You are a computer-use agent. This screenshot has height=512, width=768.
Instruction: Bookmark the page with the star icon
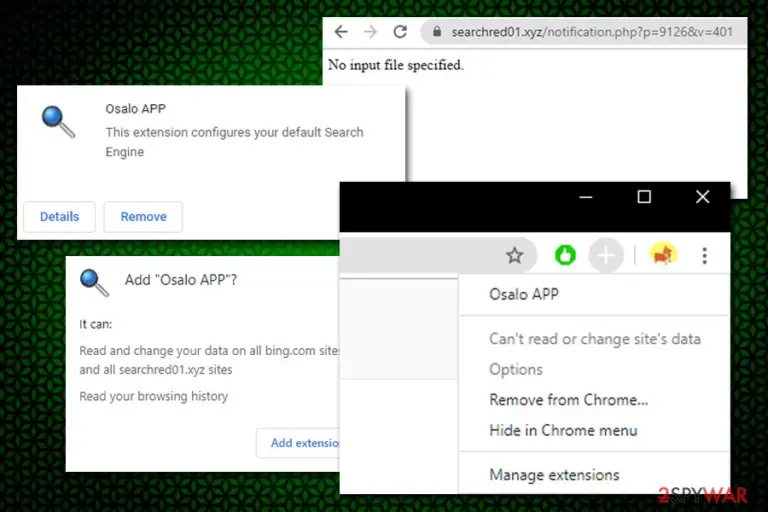(x=514, y=255)
